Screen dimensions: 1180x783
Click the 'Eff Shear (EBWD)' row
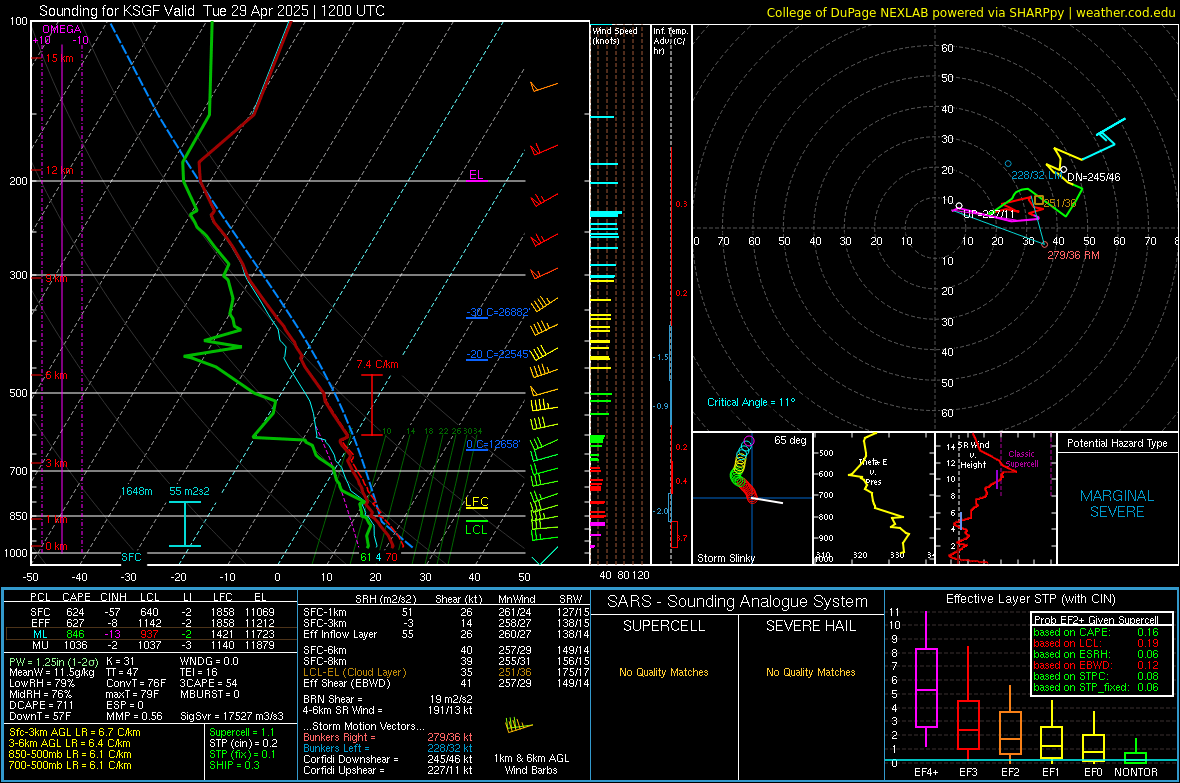[444, 683]
